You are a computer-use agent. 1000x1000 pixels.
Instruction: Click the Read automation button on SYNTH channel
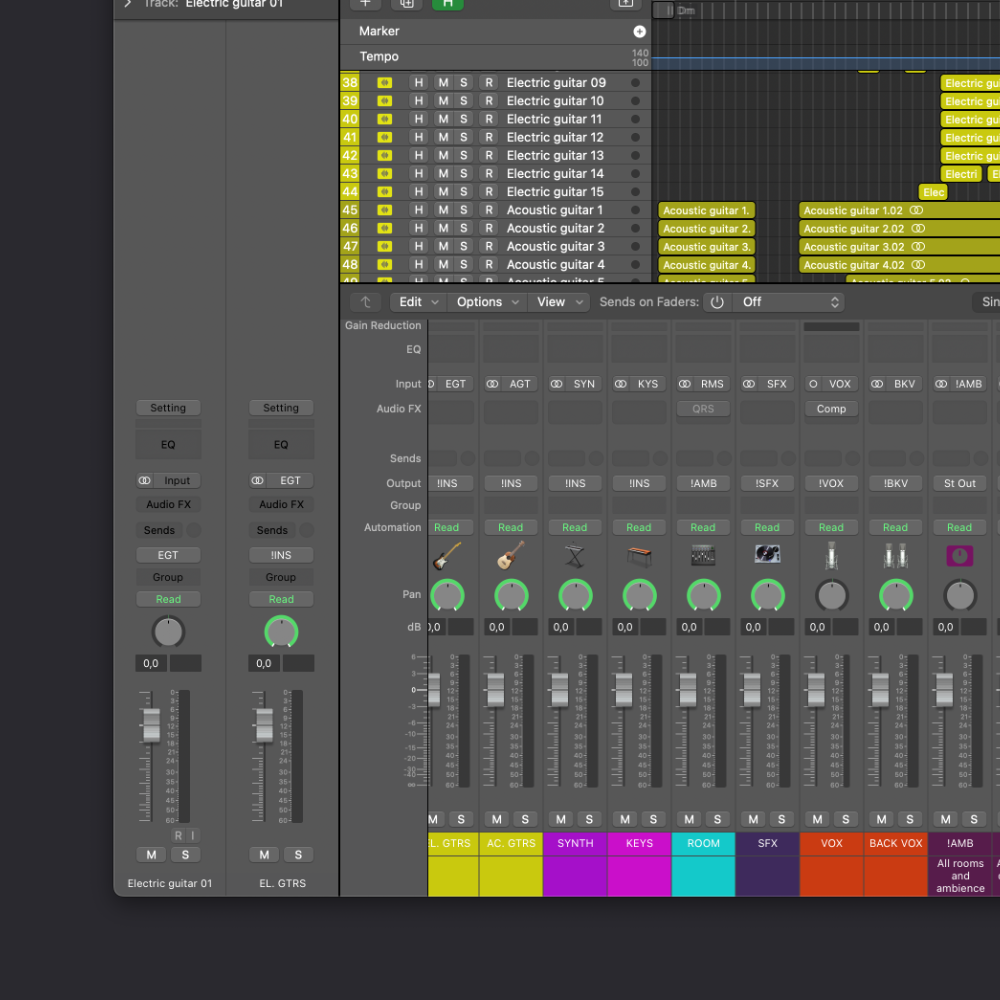tap(574, 527)
